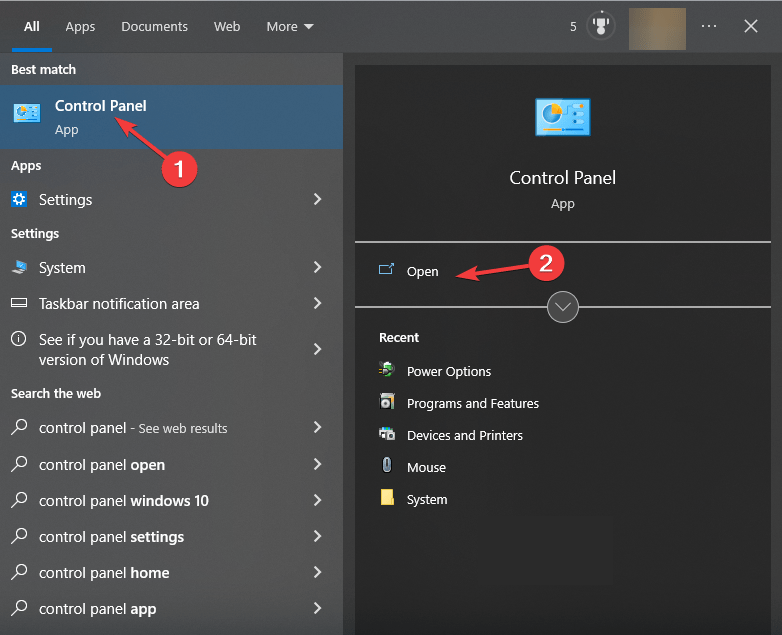Close the search panel
The image size is (782, 635).
point(751,26)
